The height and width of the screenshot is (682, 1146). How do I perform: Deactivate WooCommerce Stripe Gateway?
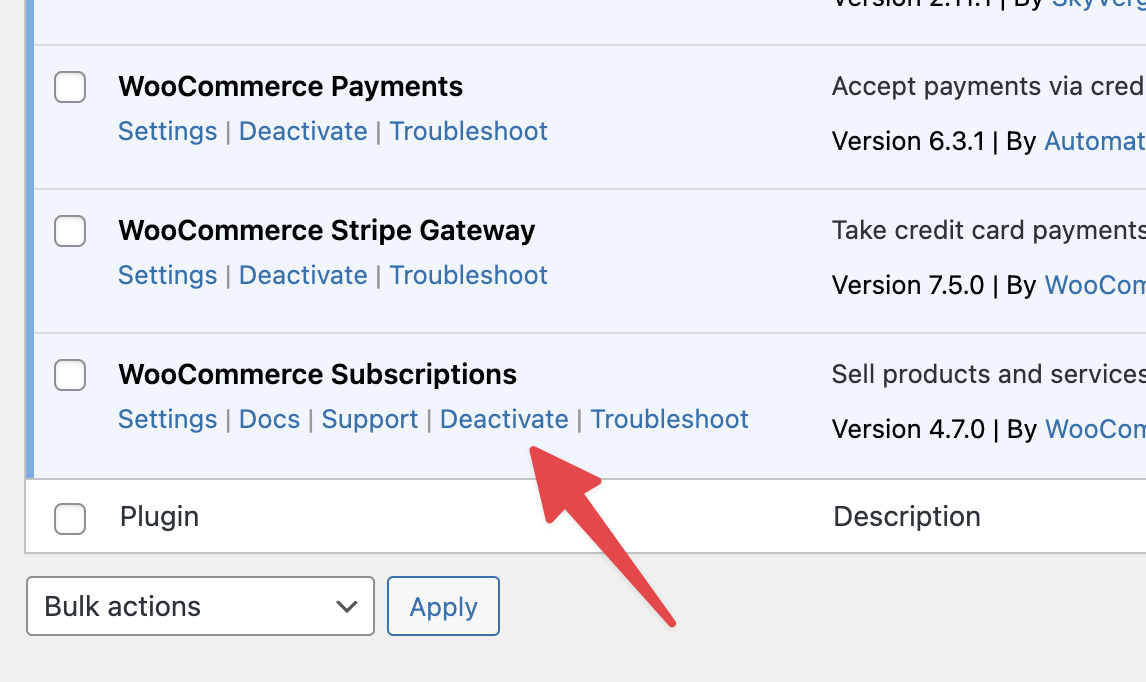(x=303, y=275)
